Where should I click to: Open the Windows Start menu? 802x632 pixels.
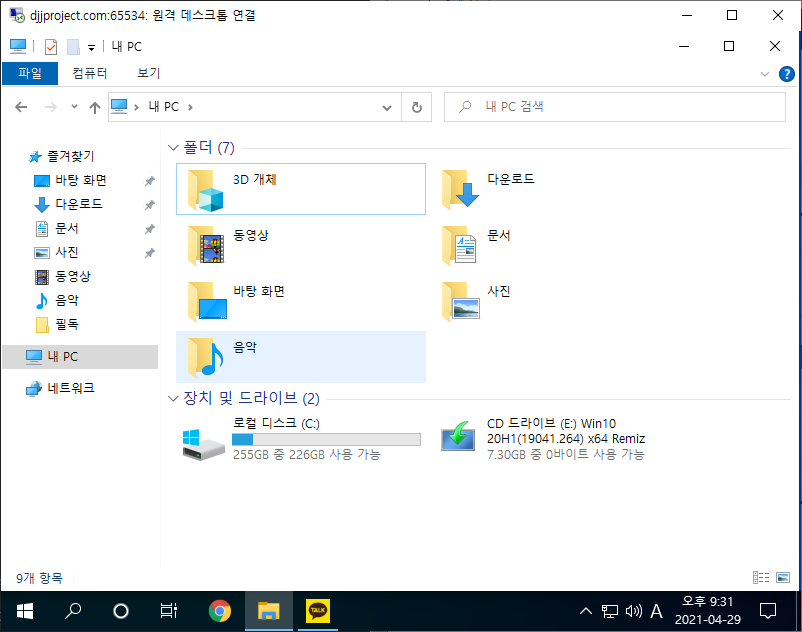pos(25,611)
